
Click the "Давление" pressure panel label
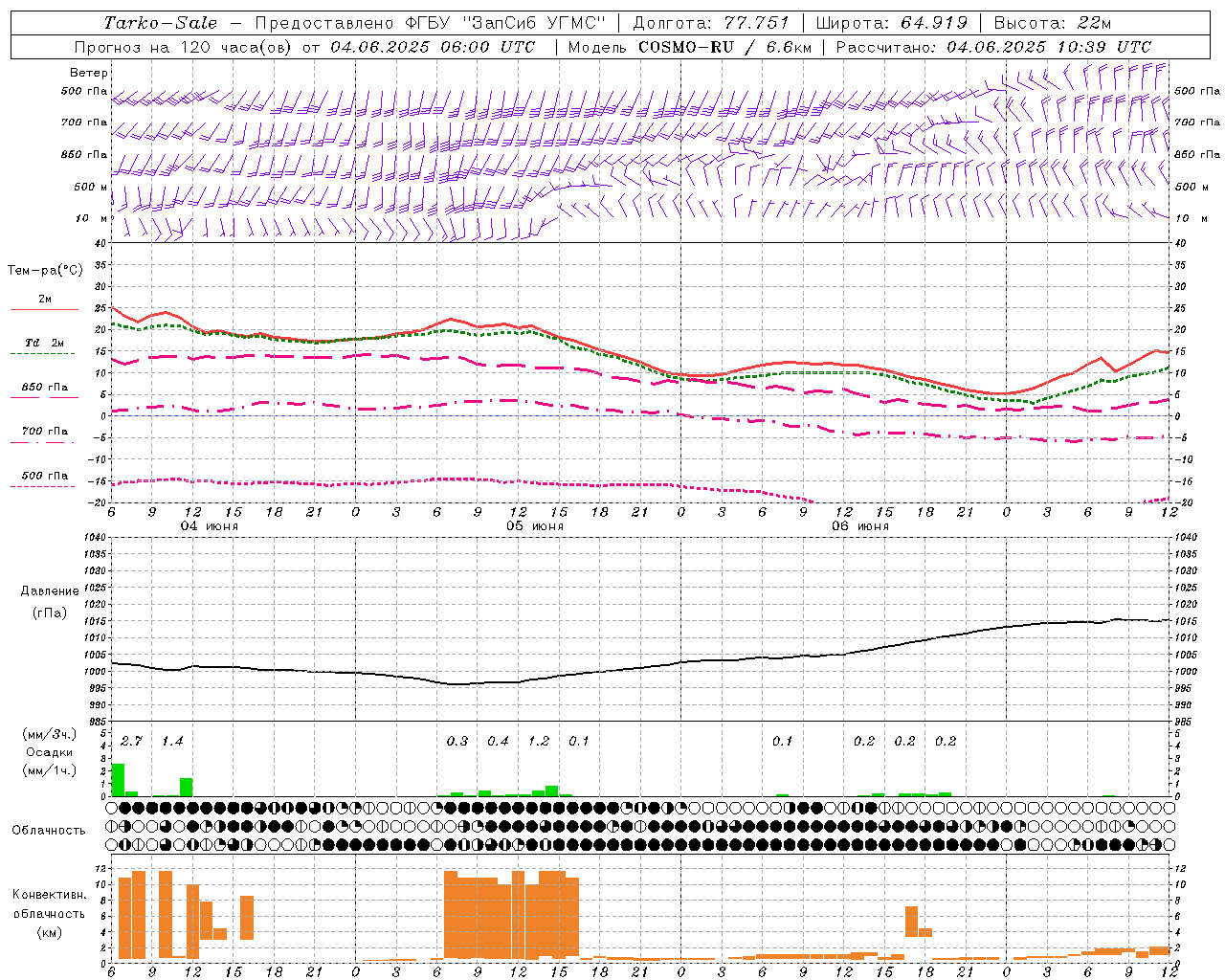pyautogui.click(x=48, y=591)
